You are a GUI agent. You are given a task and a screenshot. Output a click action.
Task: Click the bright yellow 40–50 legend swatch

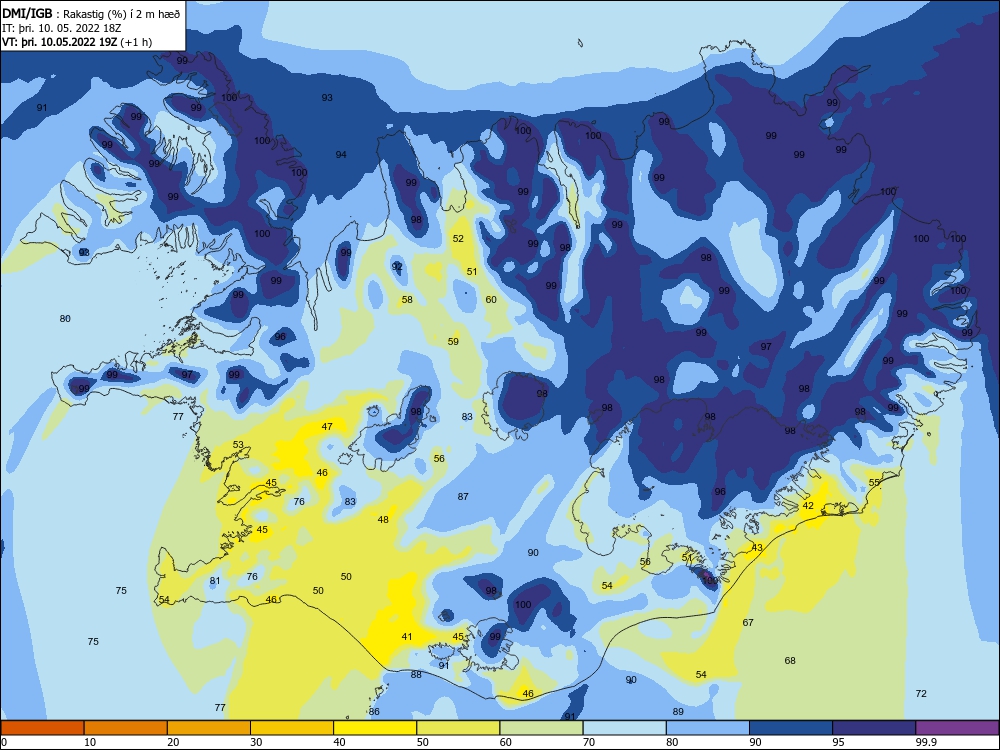point(375,728)
